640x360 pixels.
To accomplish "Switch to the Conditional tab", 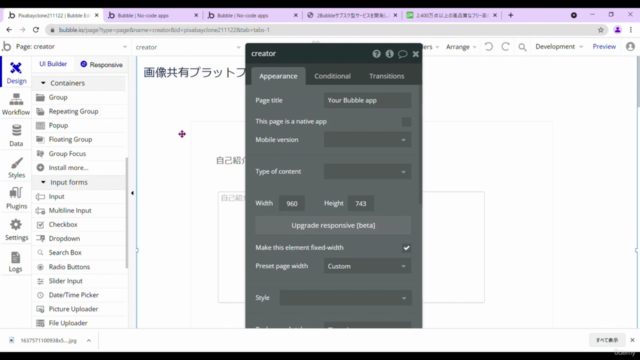I will (x=332, y=76).
